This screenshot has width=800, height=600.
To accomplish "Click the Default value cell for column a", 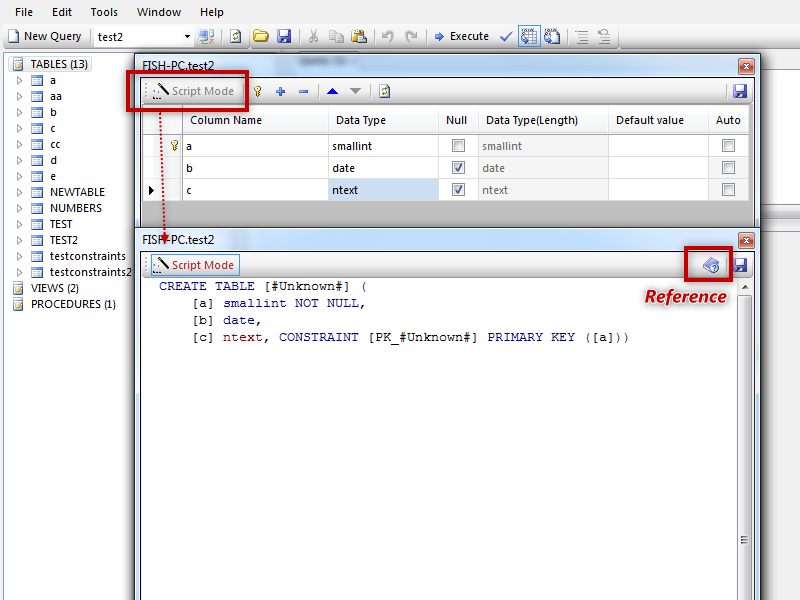I will point(658,146).
